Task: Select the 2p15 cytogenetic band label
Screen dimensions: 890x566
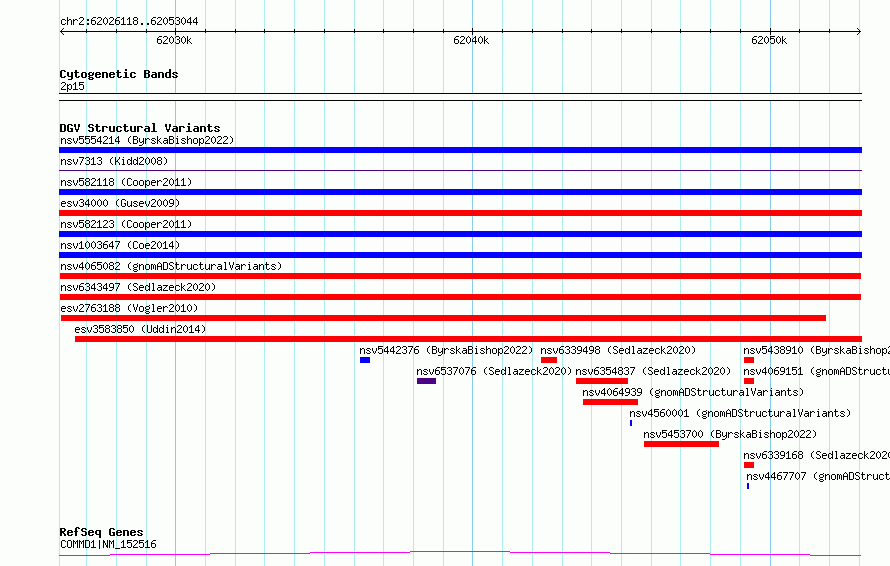Action: 72,86
